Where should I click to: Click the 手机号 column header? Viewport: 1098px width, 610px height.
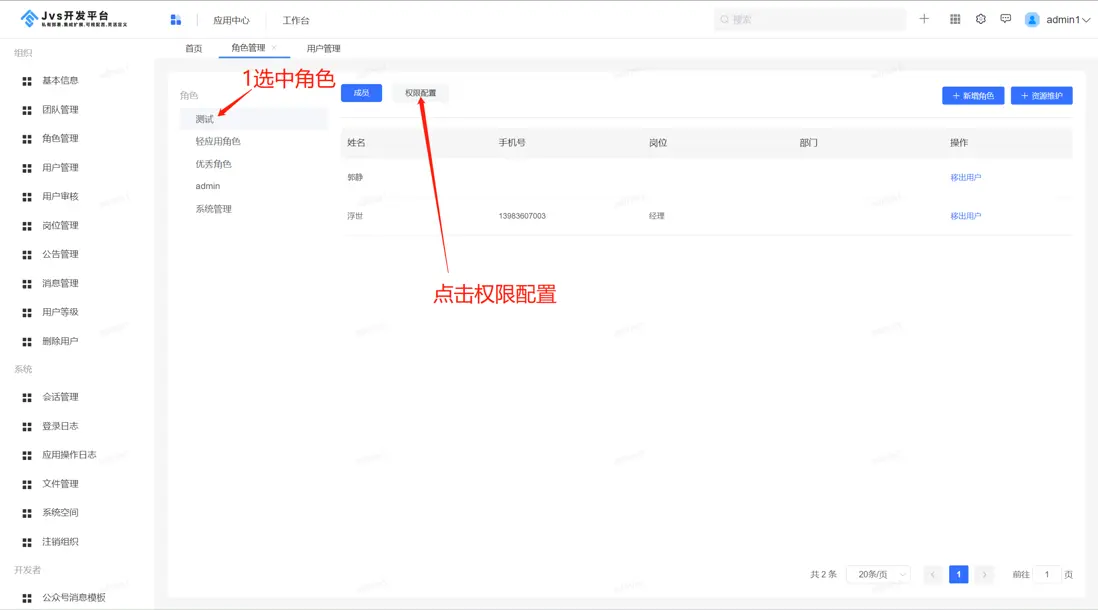pos(512,143)
